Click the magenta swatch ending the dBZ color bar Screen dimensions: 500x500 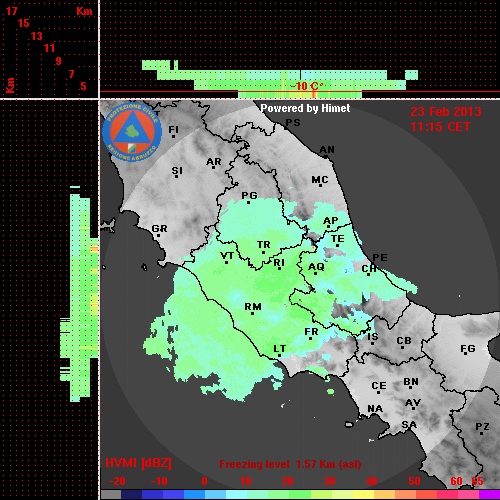click(489, 495)
